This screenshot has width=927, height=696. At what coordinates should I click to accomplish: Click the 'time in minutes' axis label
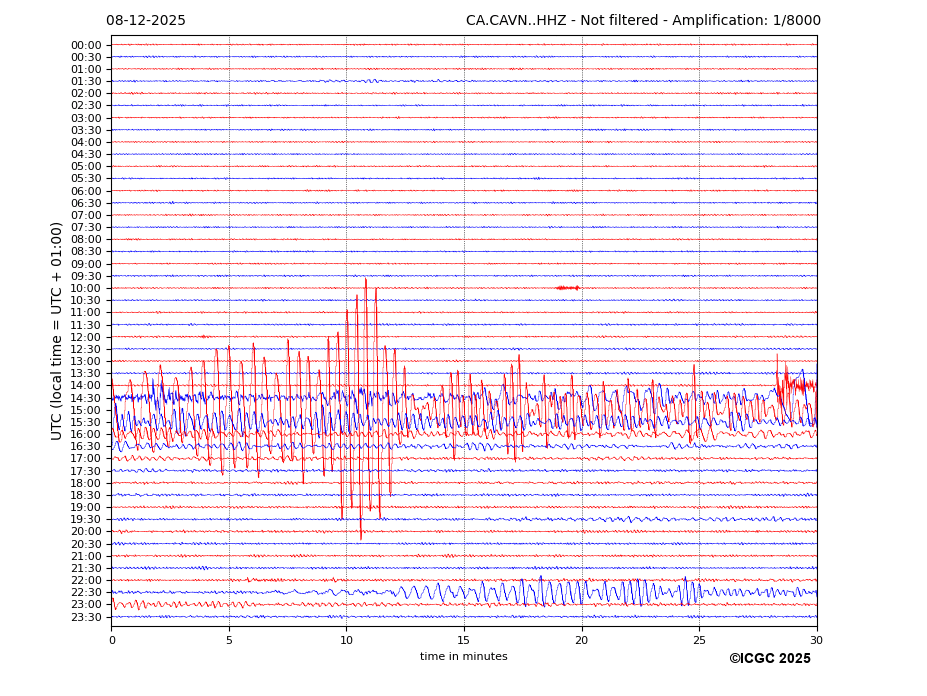pyautogui.click(x=463, y=657)
